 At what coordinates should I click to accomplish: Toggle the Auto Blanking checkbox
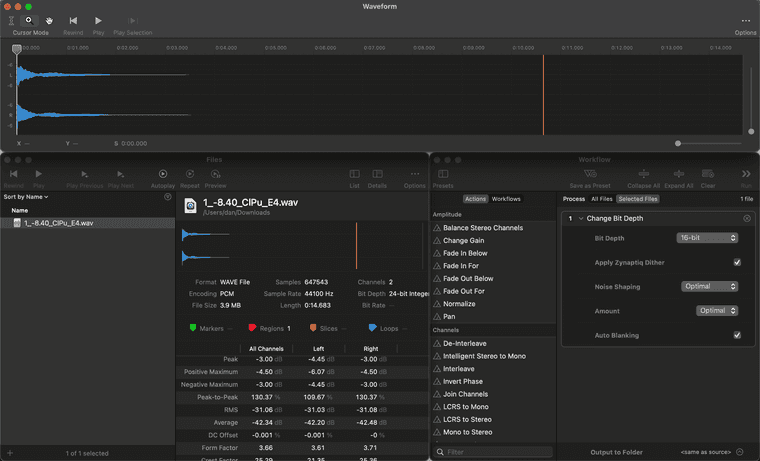click(x=737, y=335)
